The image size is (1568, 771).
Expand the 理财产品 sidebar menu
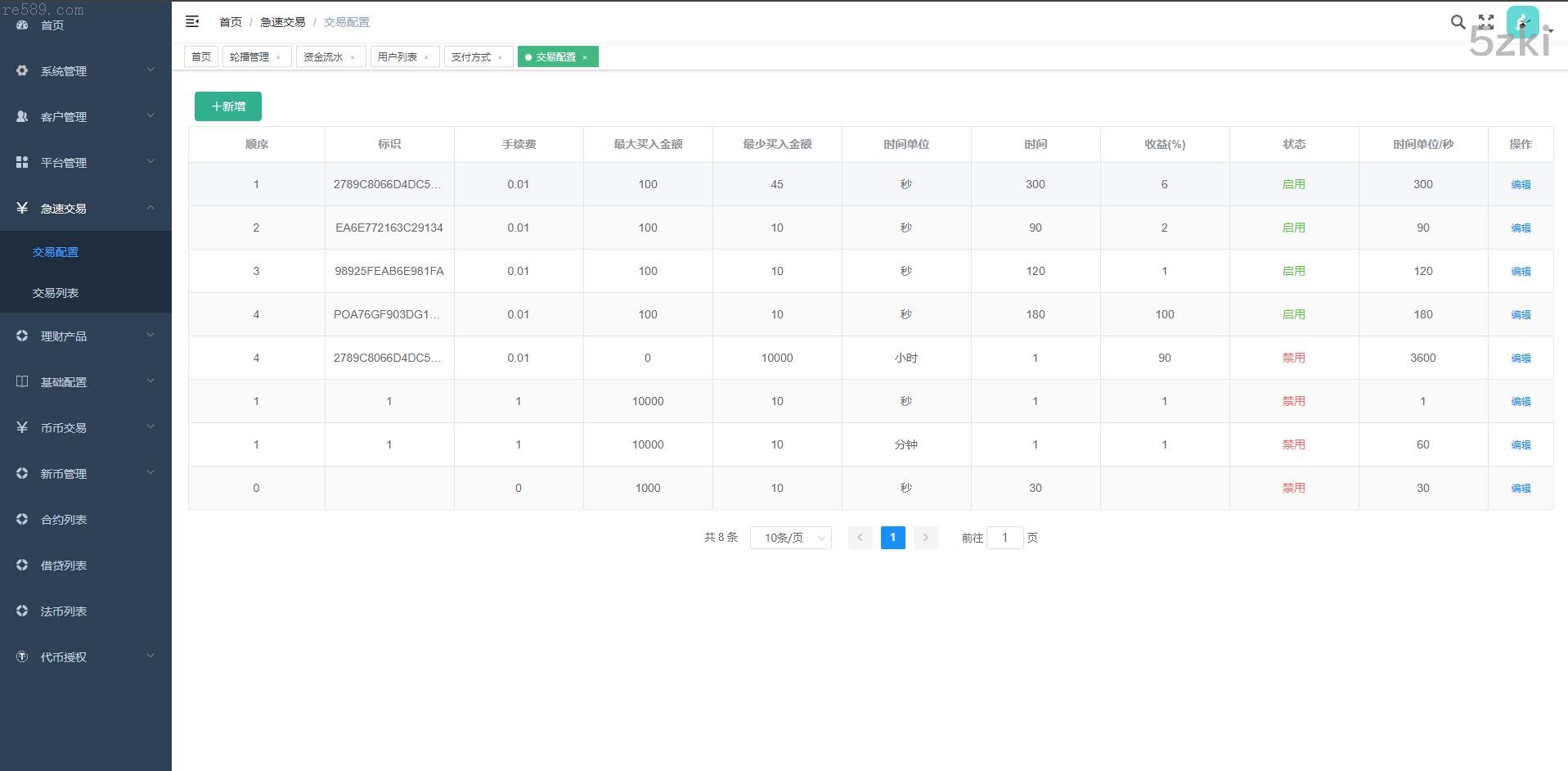click(86, 336)
